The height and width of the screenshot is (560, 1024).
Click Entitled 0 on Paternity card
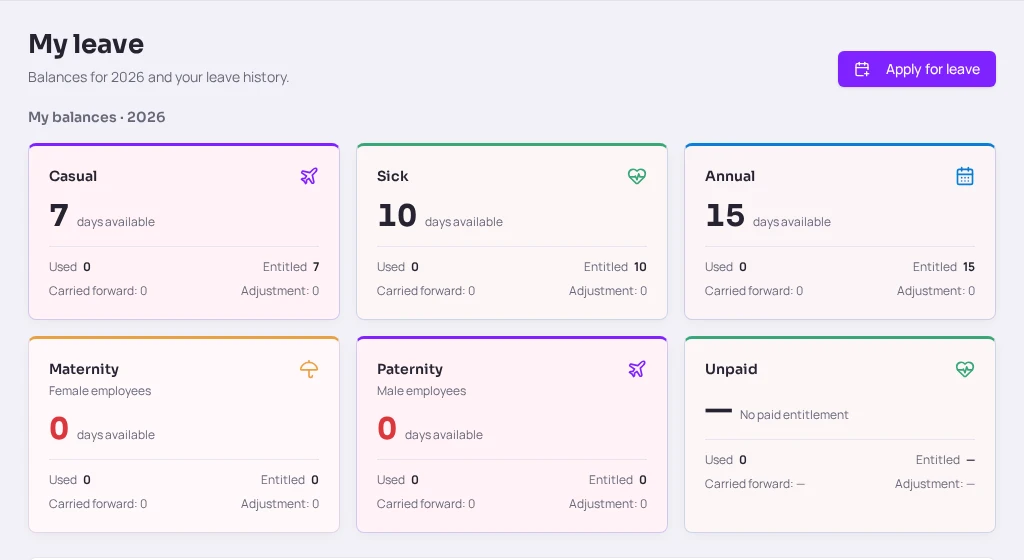tap(618, 480)
